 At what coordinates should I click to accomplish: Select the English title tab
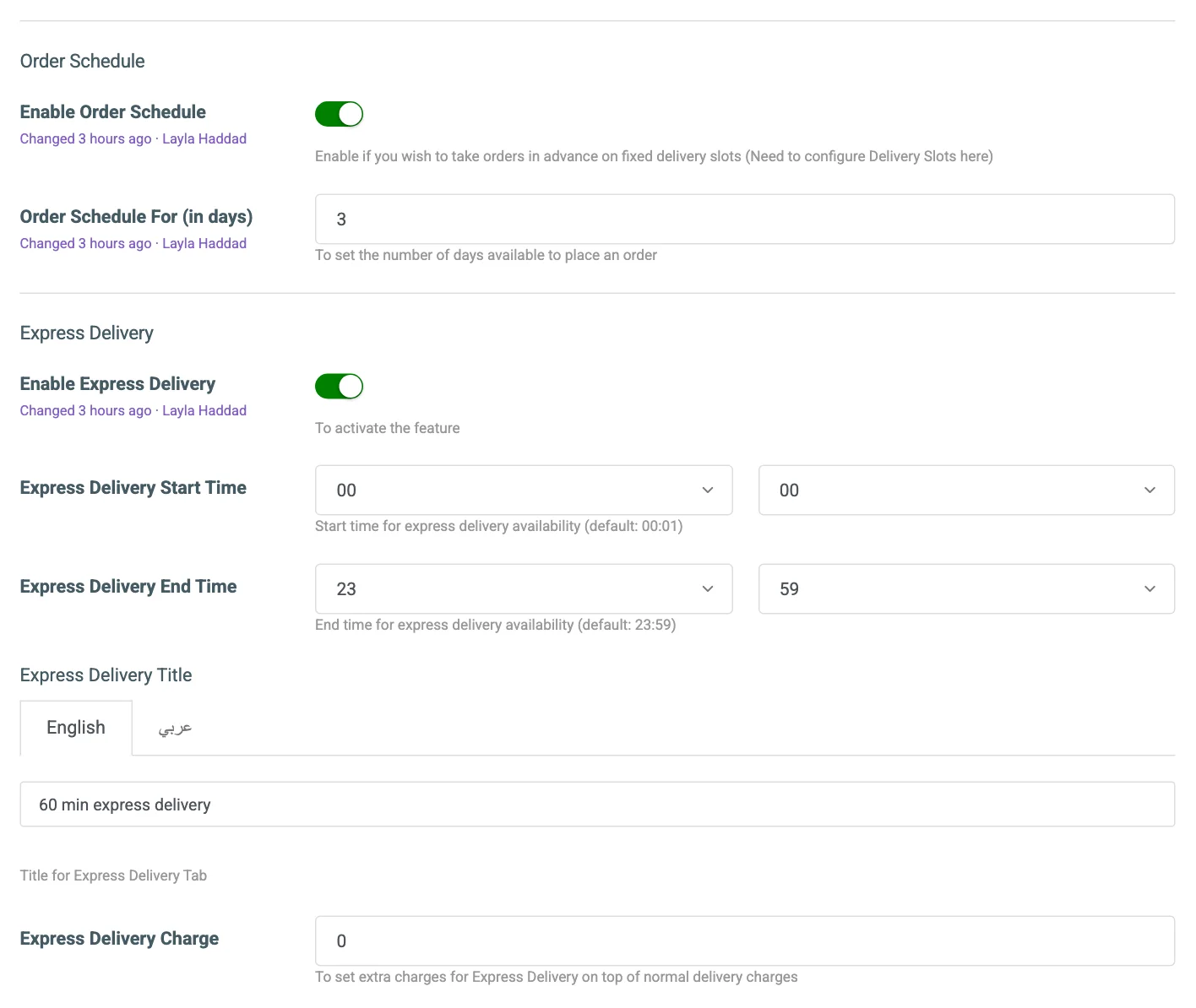tap(76, 728)
